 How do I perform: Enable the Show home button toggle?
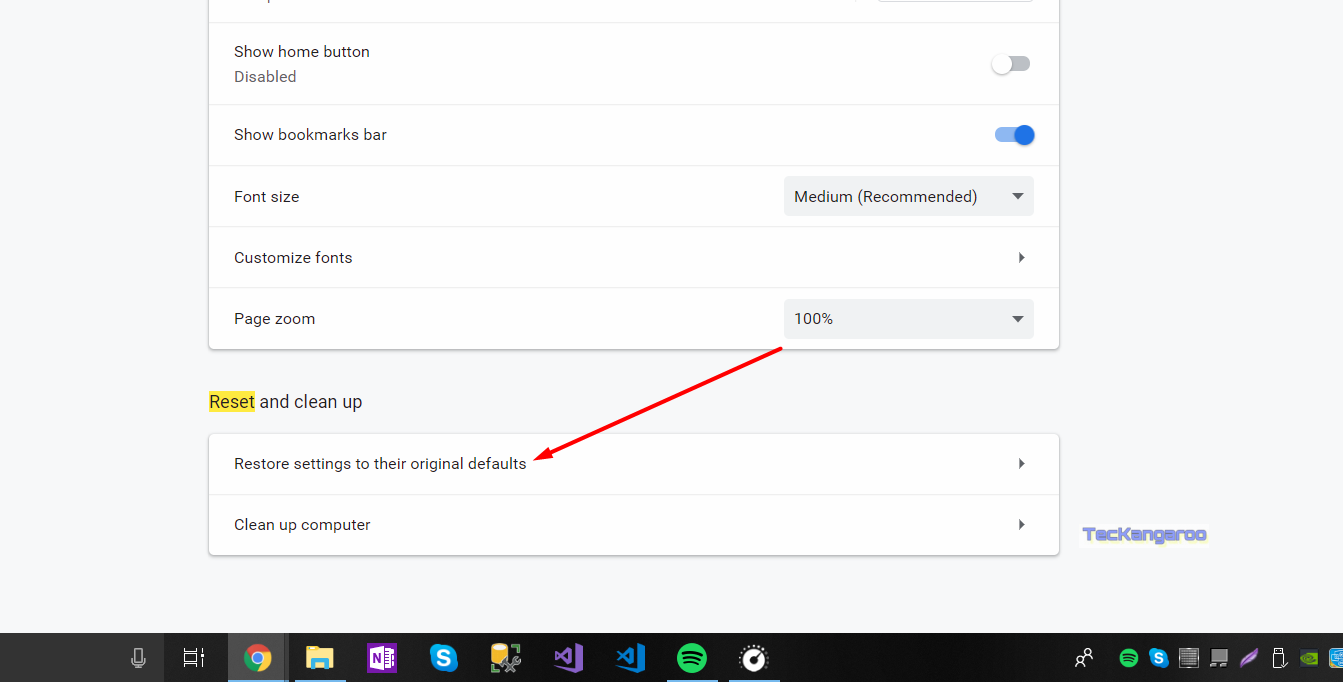pyautogui.click(x=1011, y=64)
